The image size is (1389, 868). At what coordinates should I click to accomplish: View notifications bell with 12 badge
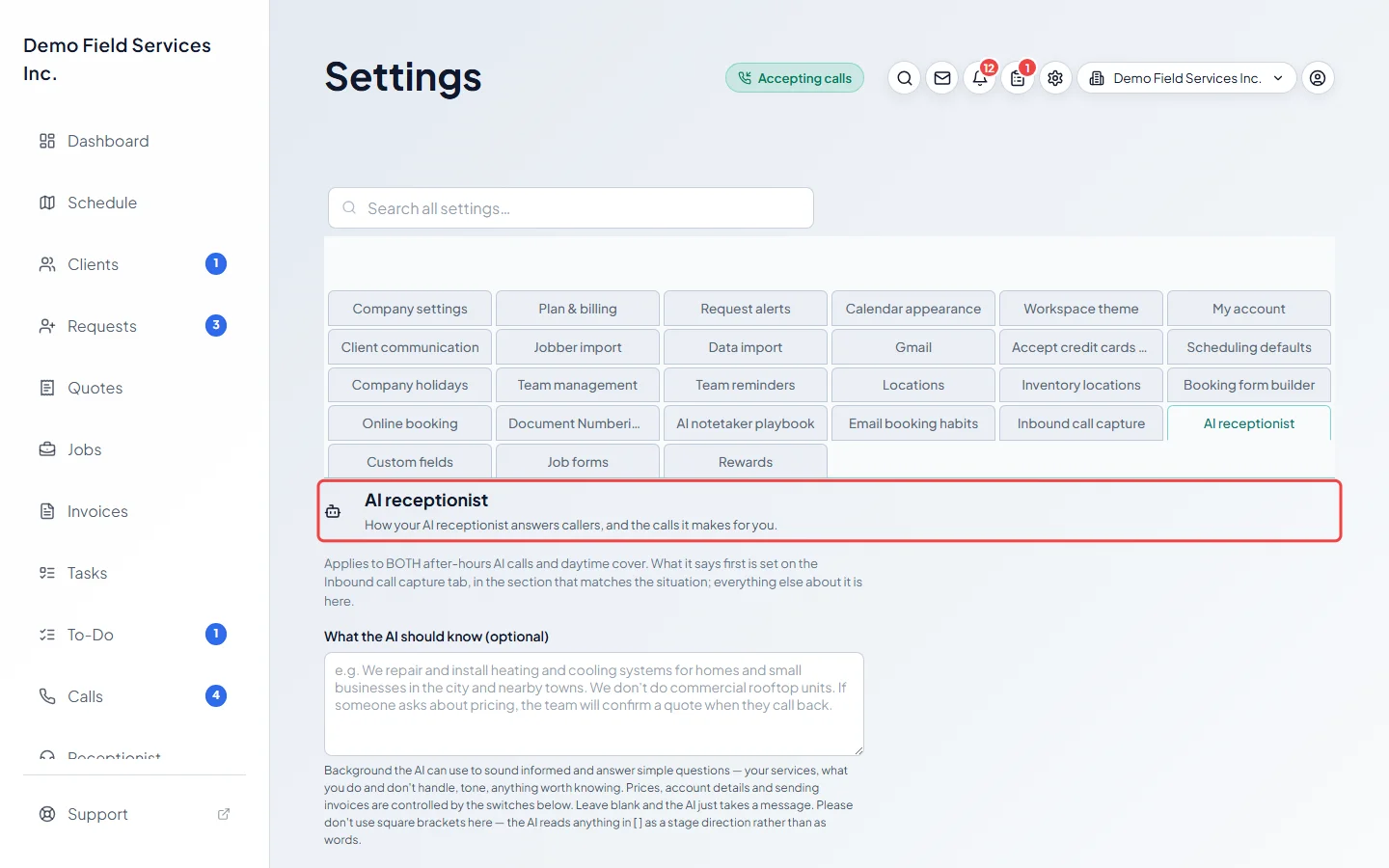(980, 78)
